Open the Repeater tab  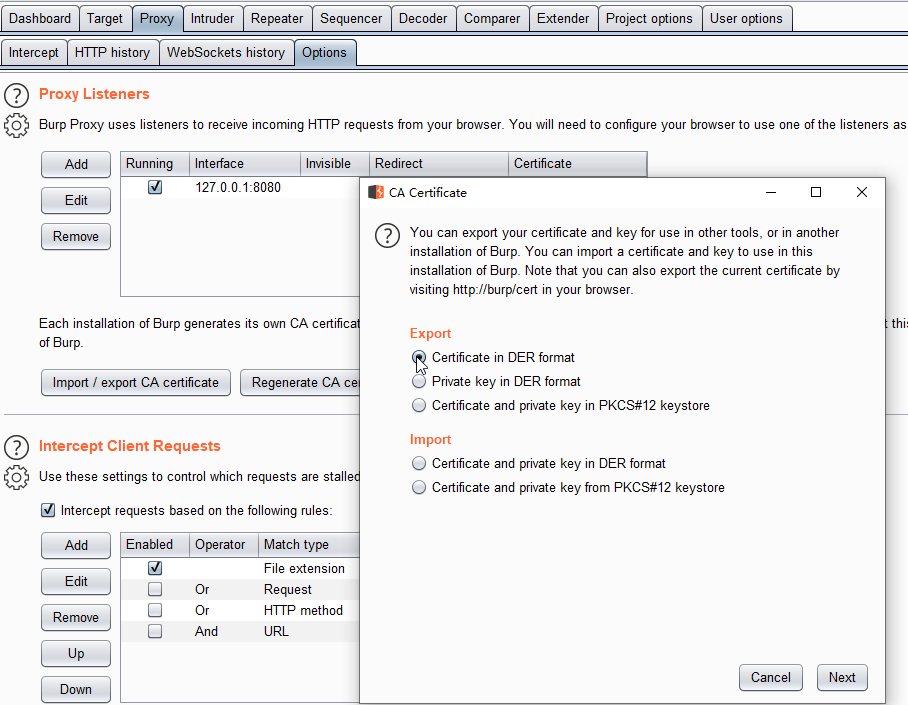coord(277,19)
